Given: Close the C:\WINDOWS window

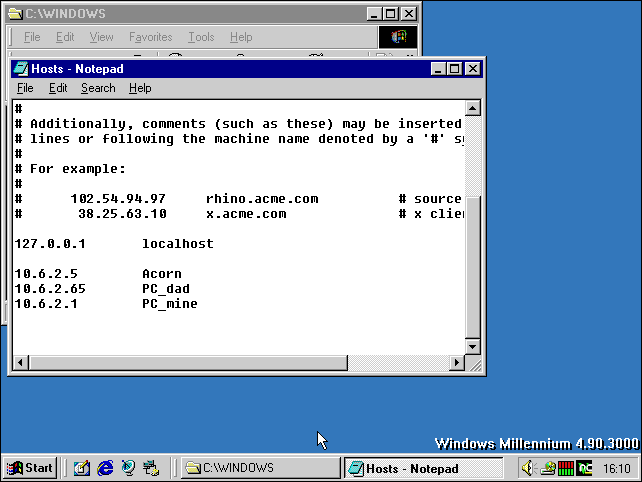Looking at the screenshot, I should 409,14.
